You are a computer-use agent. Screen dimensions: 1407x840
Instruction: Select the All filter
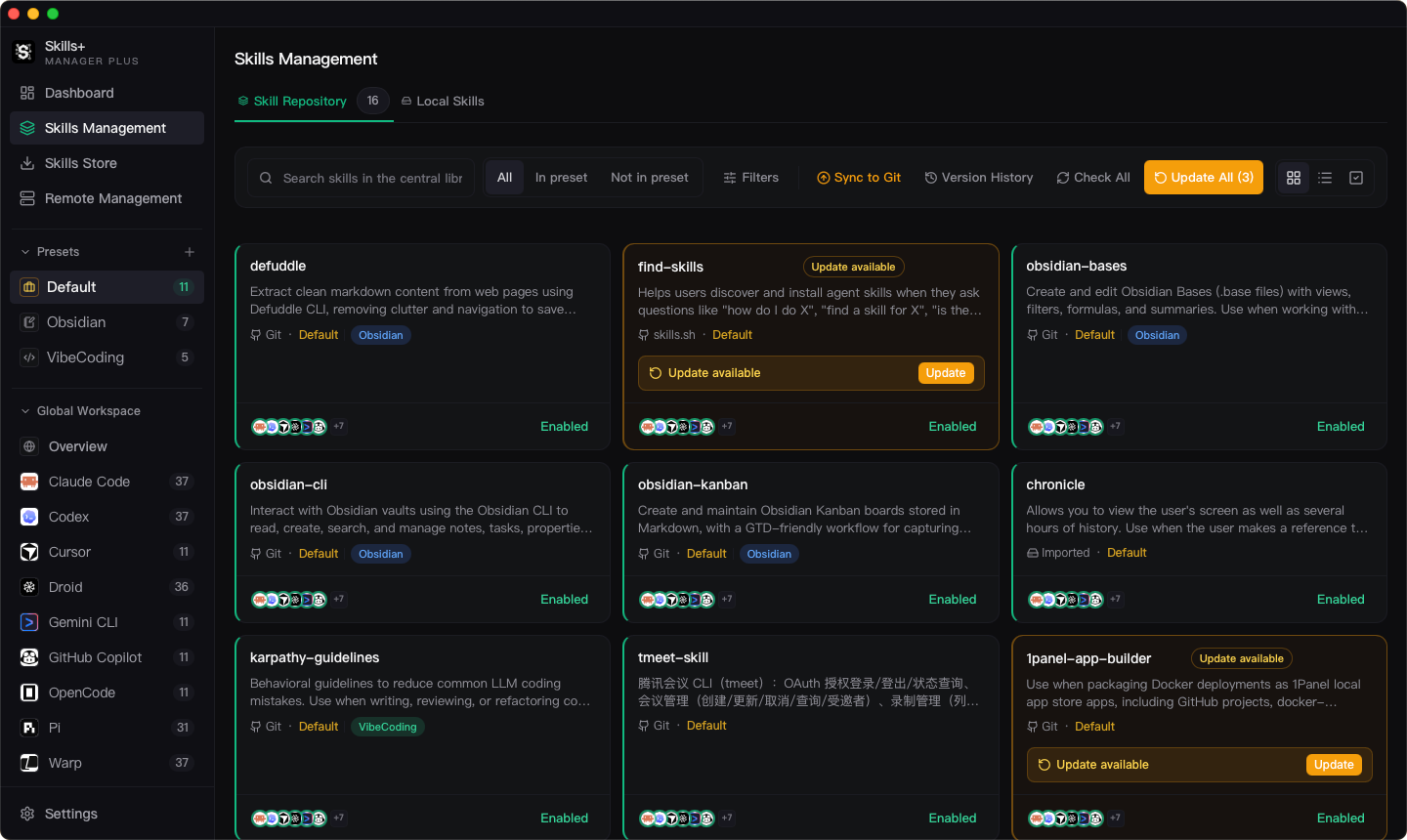pos(504,177)
